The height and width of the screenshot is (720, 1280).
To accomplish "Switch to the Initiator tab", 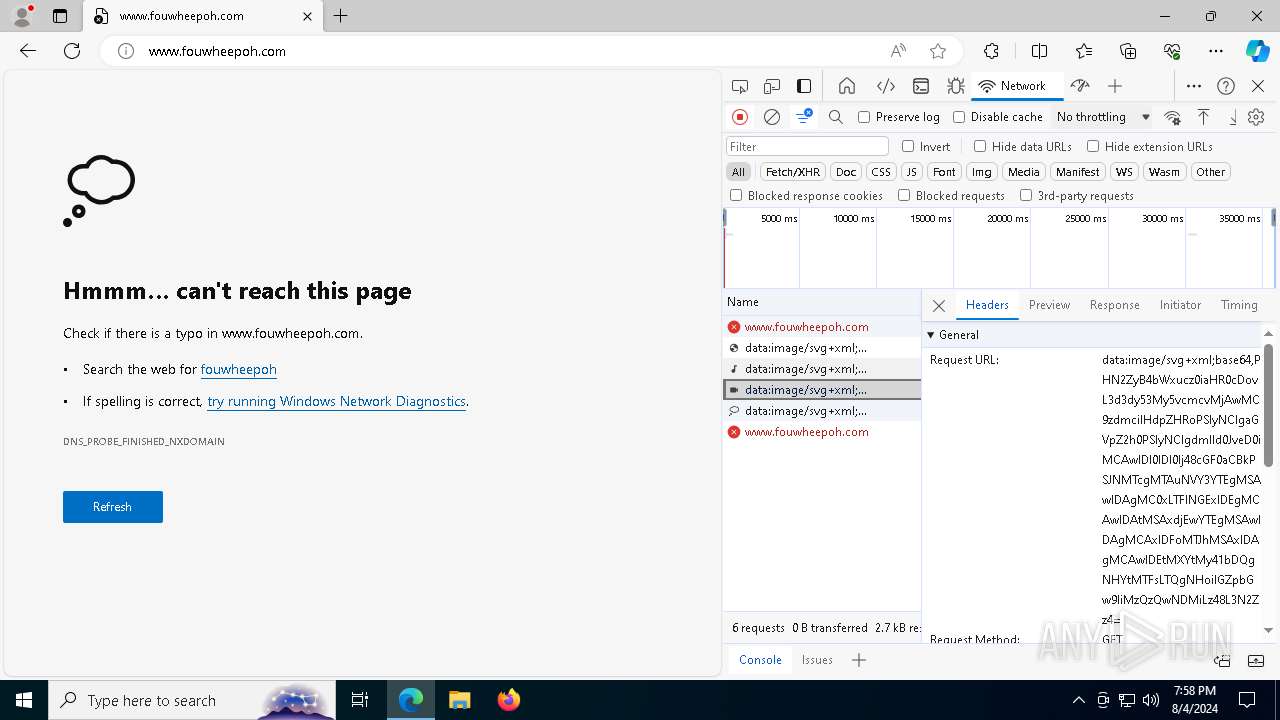I will pos(1180,305).
